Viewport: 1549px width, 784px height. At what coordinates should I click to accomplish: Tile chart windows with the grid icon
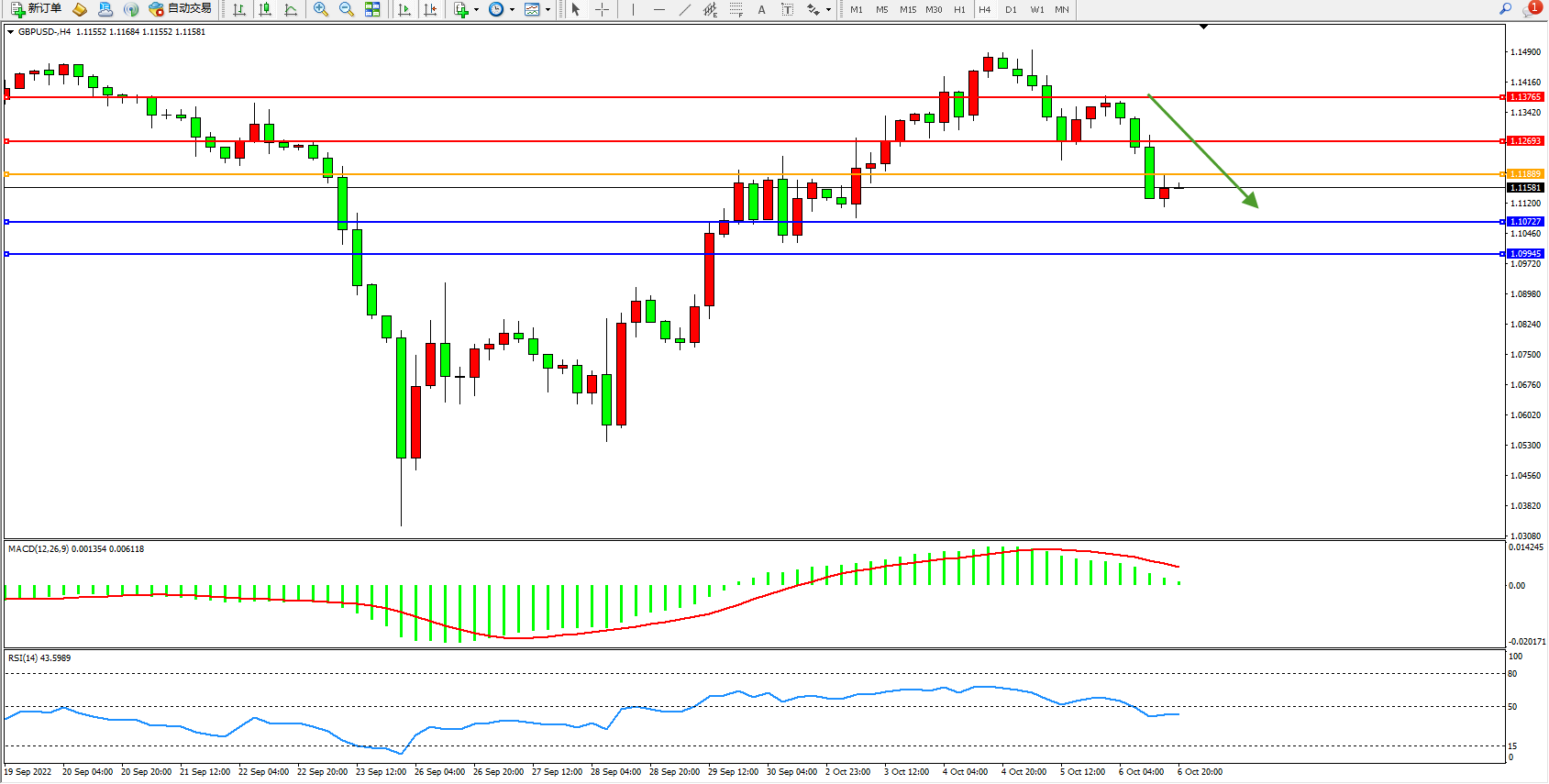[372, 9]
